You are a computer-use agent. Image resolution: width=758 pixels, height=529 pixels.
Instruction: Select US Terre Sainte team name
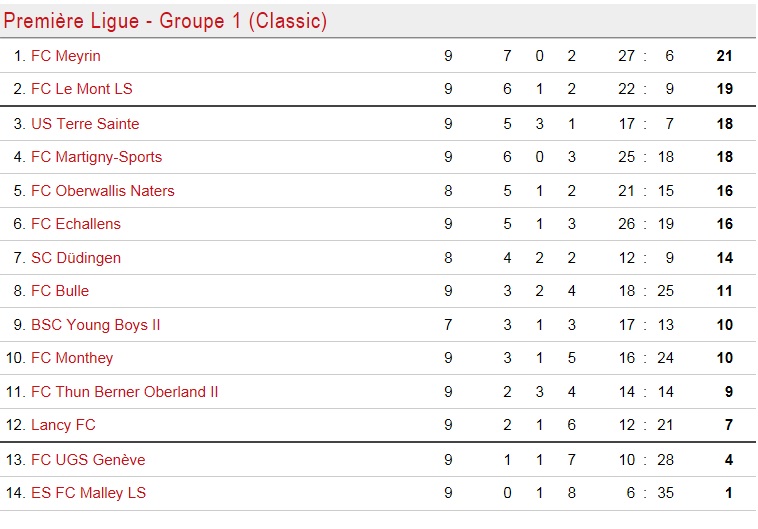tap(85, 124)
